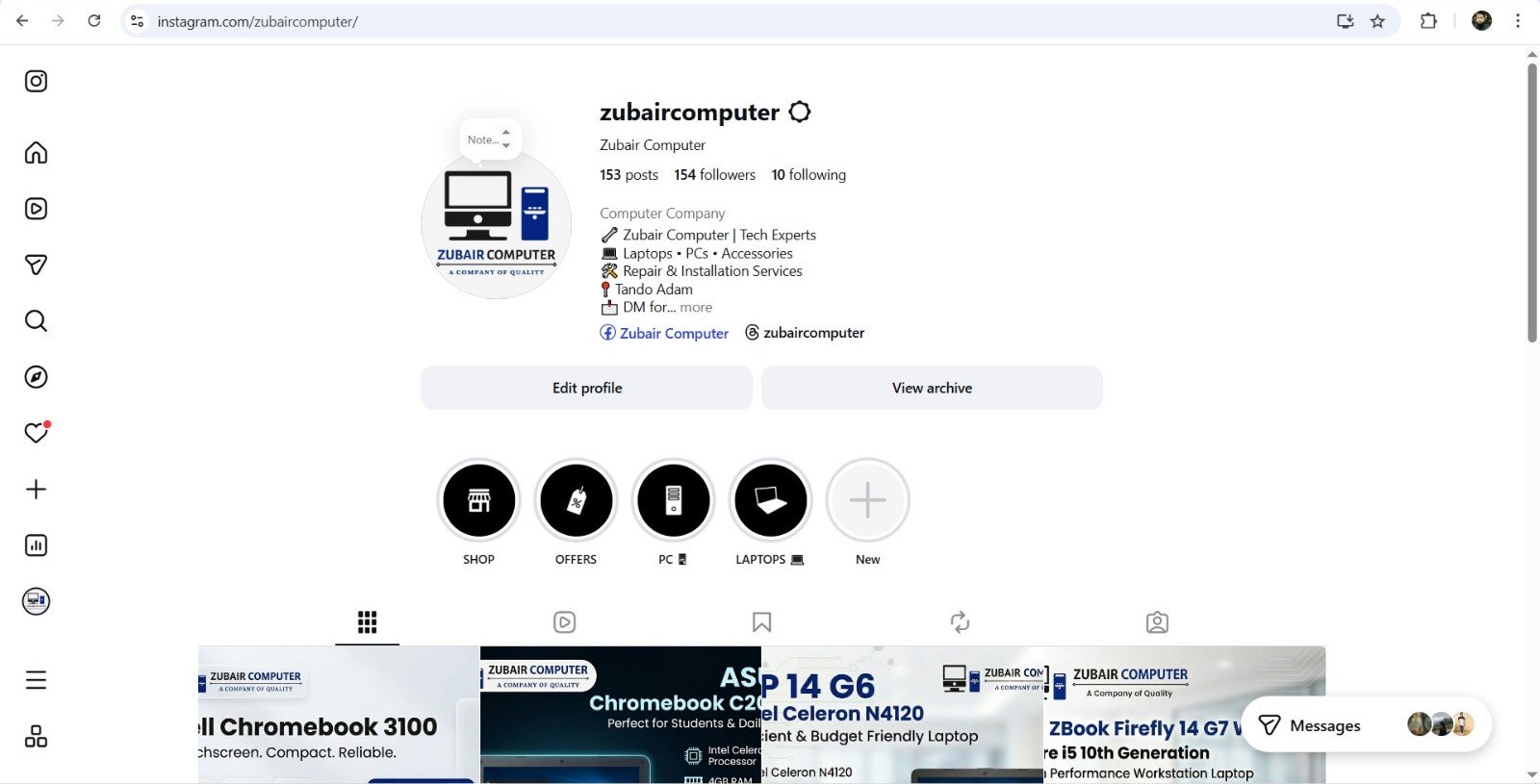This screenshot has height=784, width=1540.
Task: Bookmark this page with the star icon
Action: 1377,21
